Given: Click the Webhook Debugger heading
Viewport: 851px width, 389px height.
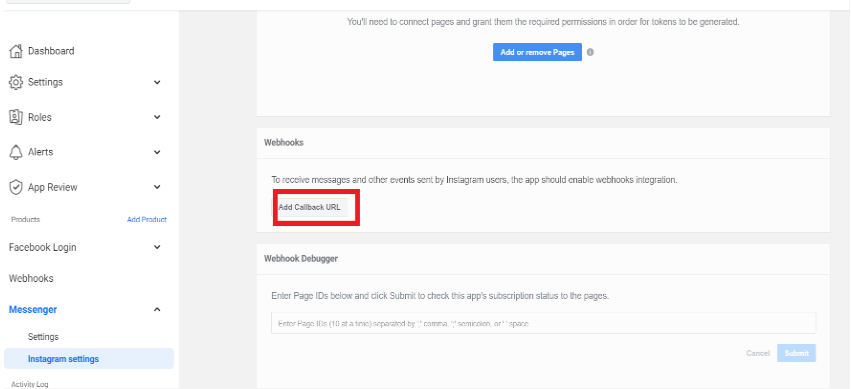Looking at the screenshot, I should [x=301, y=259].
